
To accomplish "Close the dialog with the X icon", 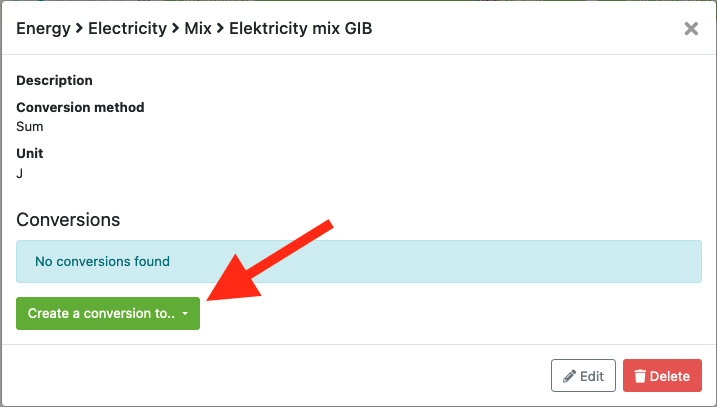I will pyautogui.click(x=691, y=29).
